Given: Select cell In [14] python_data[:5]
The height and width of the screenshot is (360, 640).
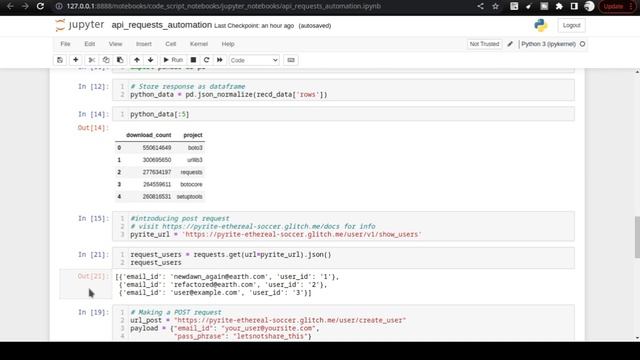Looking at the screenshot, I should coord(343,114).
